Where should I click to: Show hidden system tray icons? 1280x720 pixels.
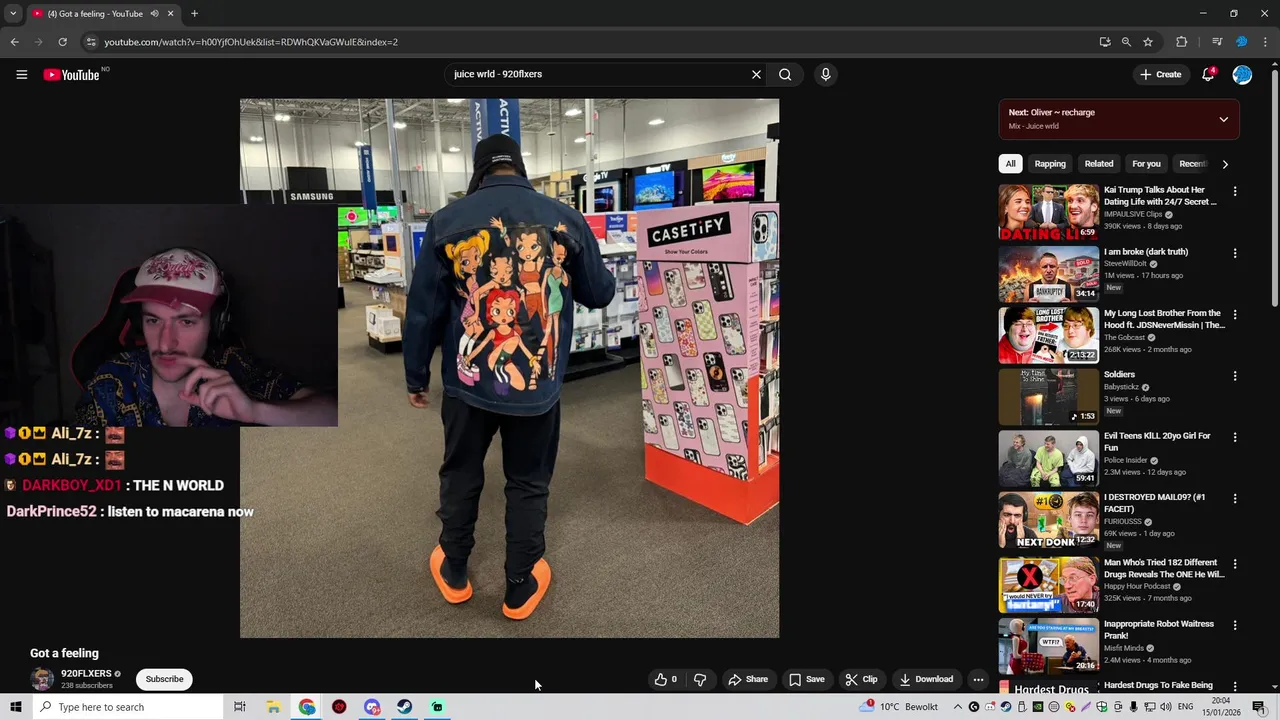958,707
